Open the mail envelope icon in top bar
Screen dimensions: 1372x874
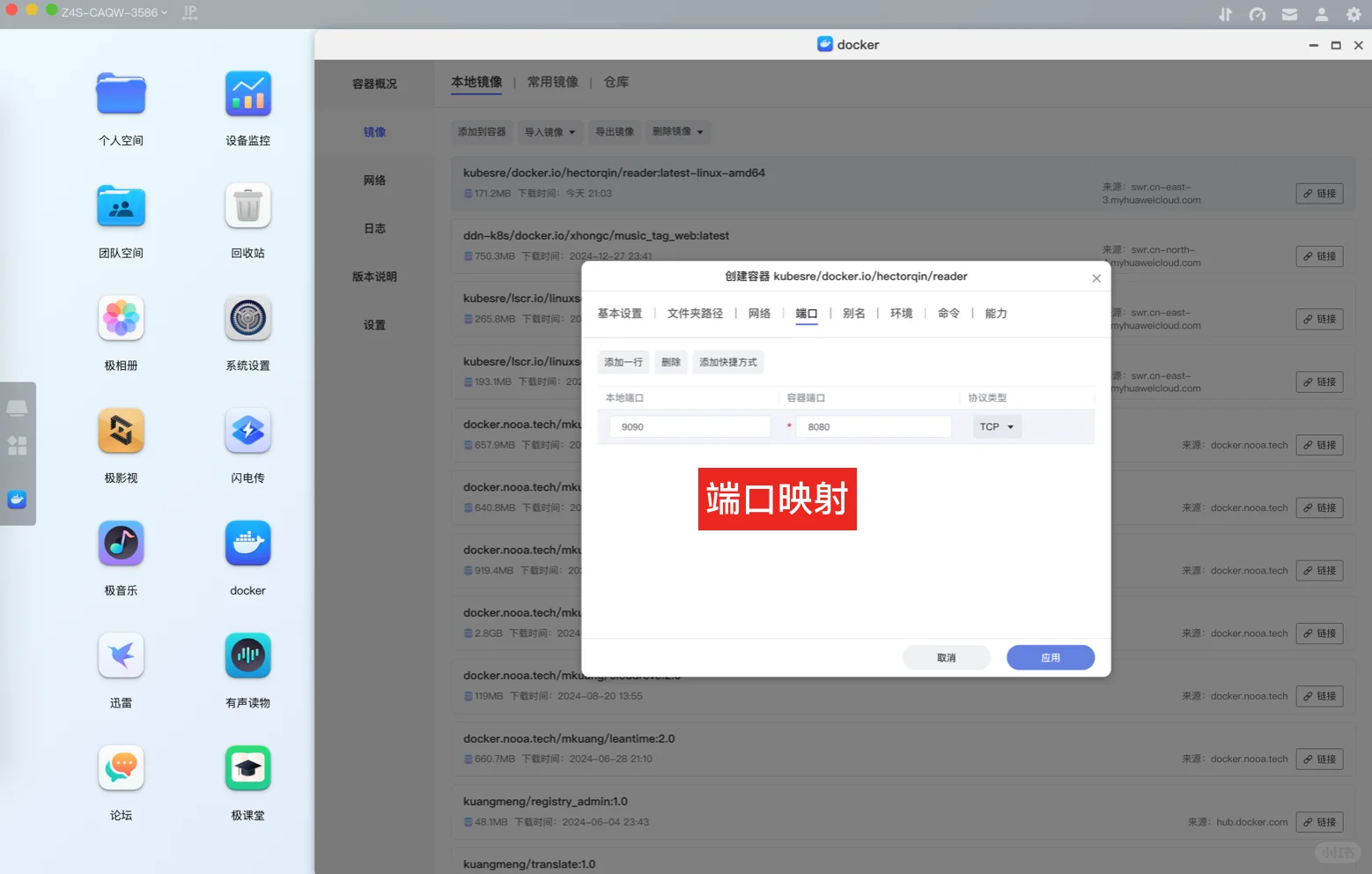(x=1289, y=14)
